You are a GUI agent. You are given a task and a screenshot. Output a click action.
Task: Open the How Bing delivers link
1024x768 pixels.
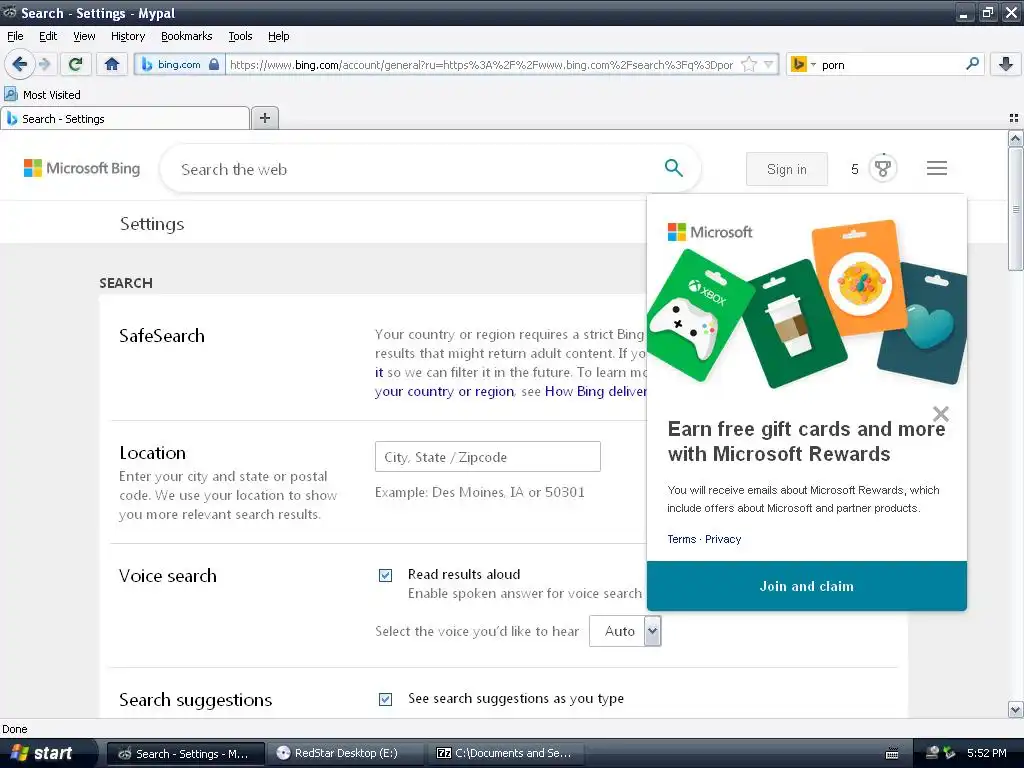[596, 391]
